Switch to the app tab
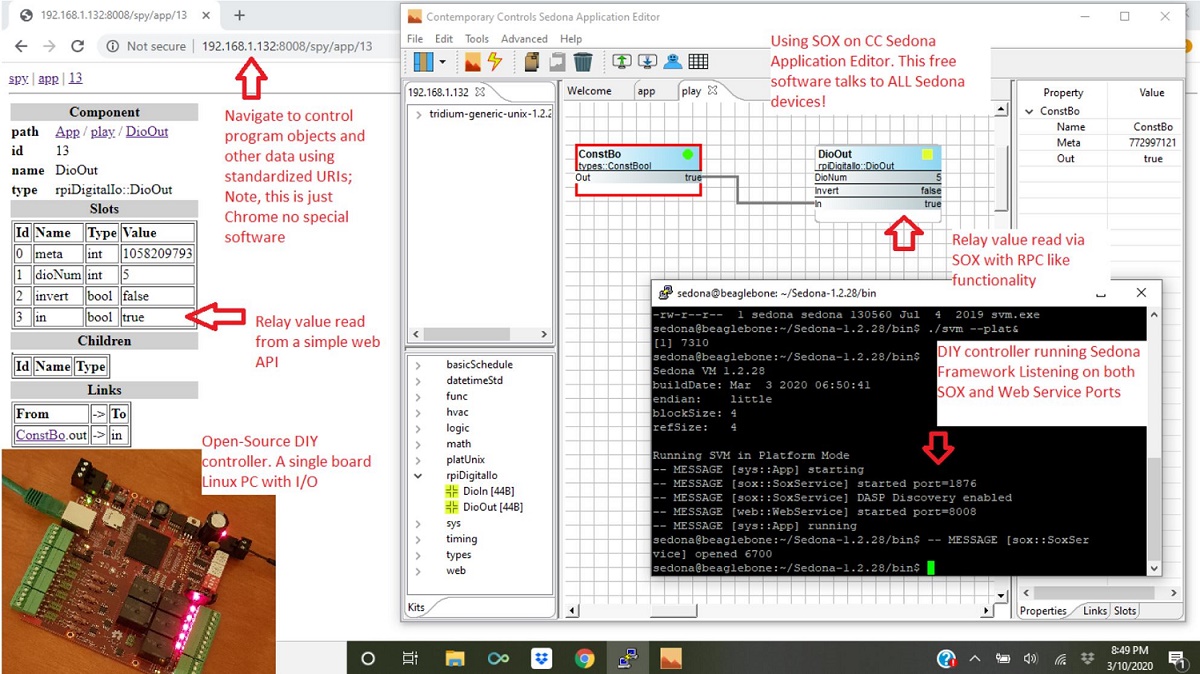The image size is (1200, 674). coord(647,91)
